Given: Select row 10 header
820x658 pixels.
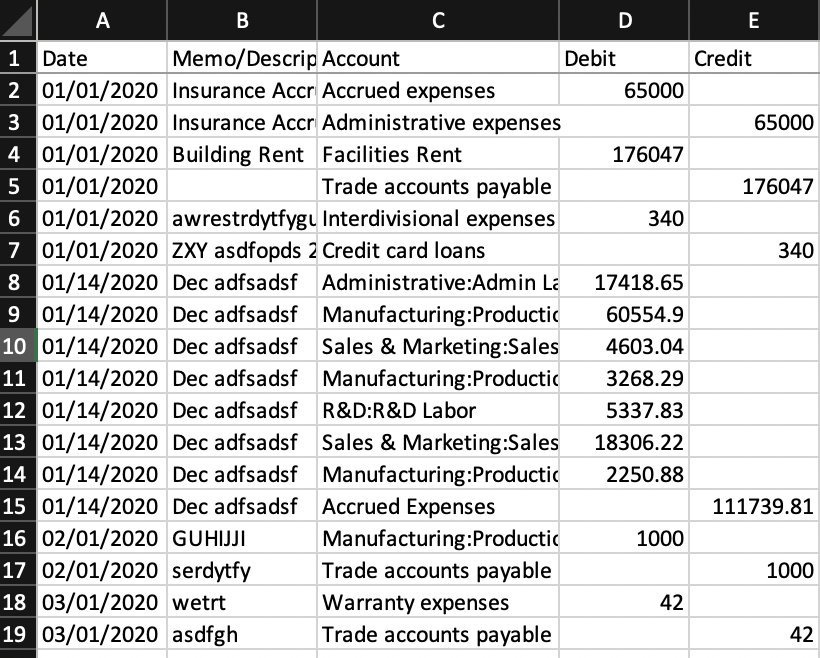Looking at the screenshot, I should point(18,346).
